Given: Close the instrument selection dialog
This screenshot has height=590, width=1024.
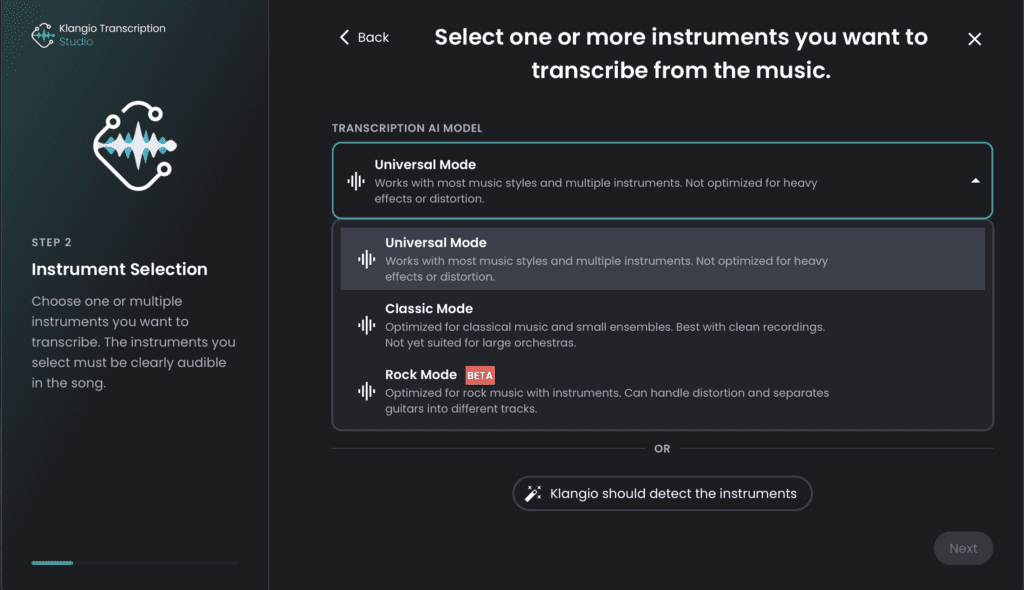Looking at the screenshot, I should 975,39.
